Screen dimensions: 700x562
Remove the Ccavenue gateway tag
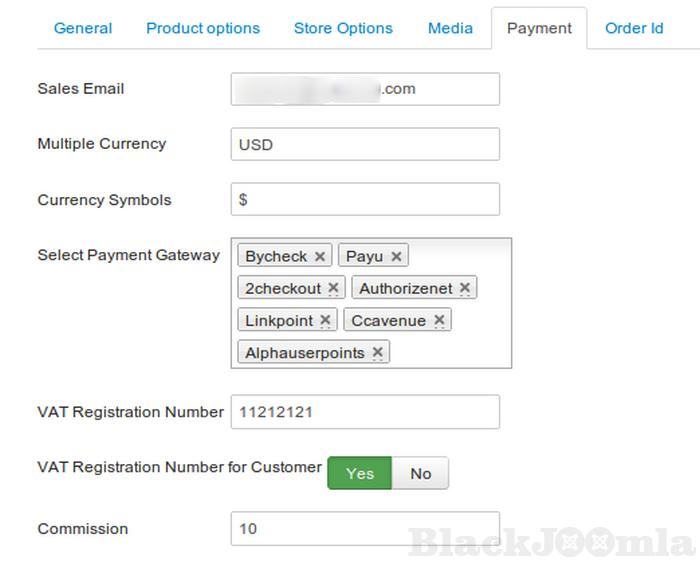click(438, 321)
